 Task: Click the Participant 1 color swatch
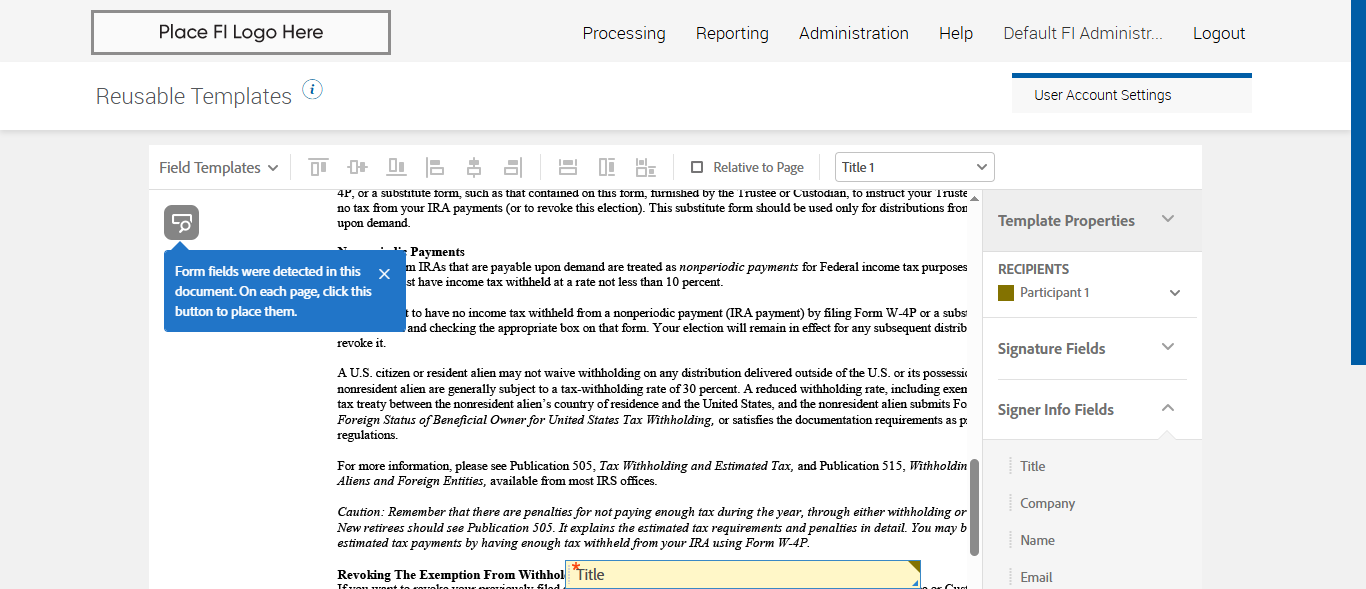click(1006, 293)
